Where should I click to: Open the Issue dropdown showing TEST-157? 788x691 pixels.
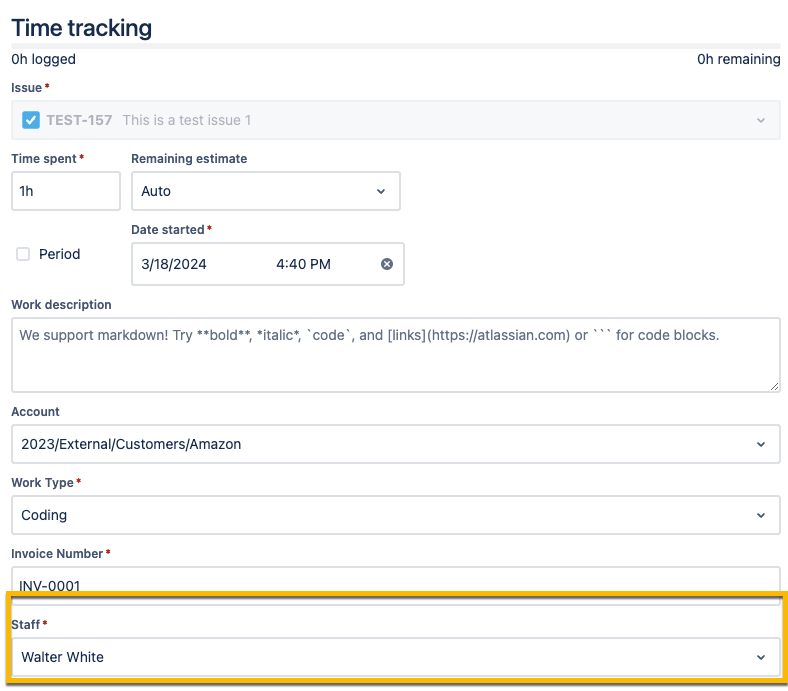click(396, 120)
